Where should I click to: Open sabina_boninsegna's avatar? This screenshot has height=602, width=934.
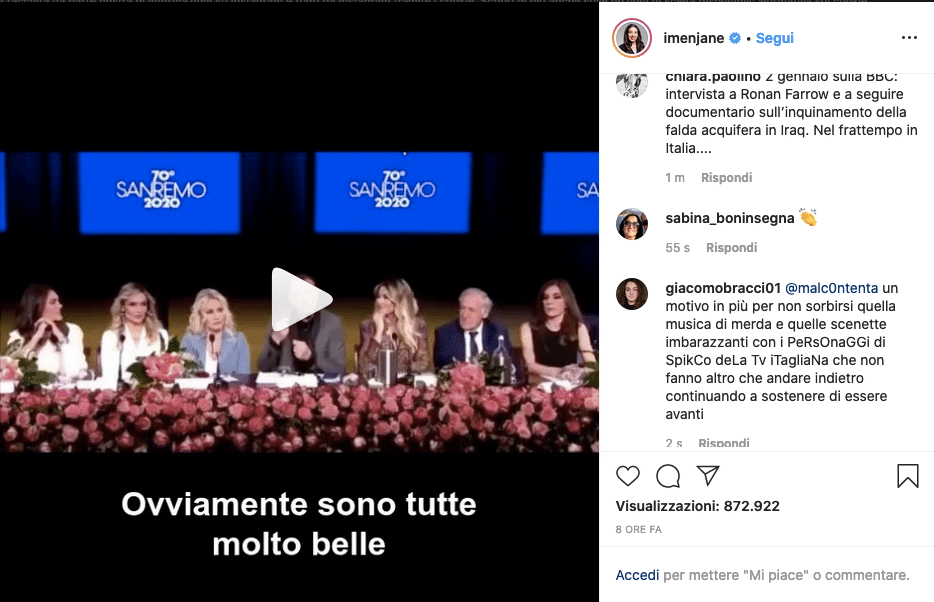pos(631,224)
